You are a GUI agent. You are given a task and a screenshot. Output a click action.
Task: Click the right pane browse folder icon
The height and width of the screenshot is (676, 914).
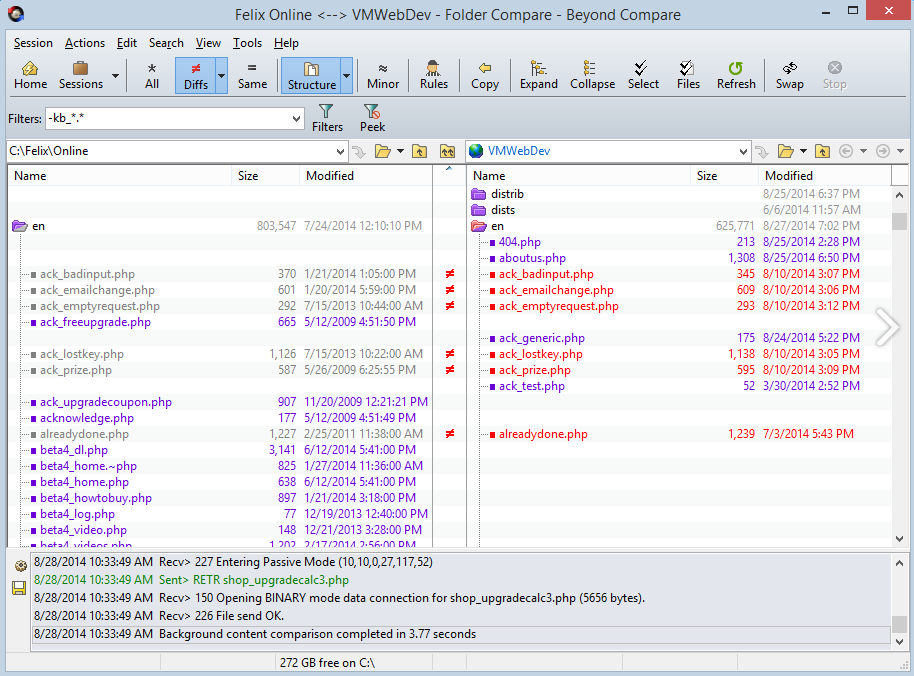(x=786, y=152)
